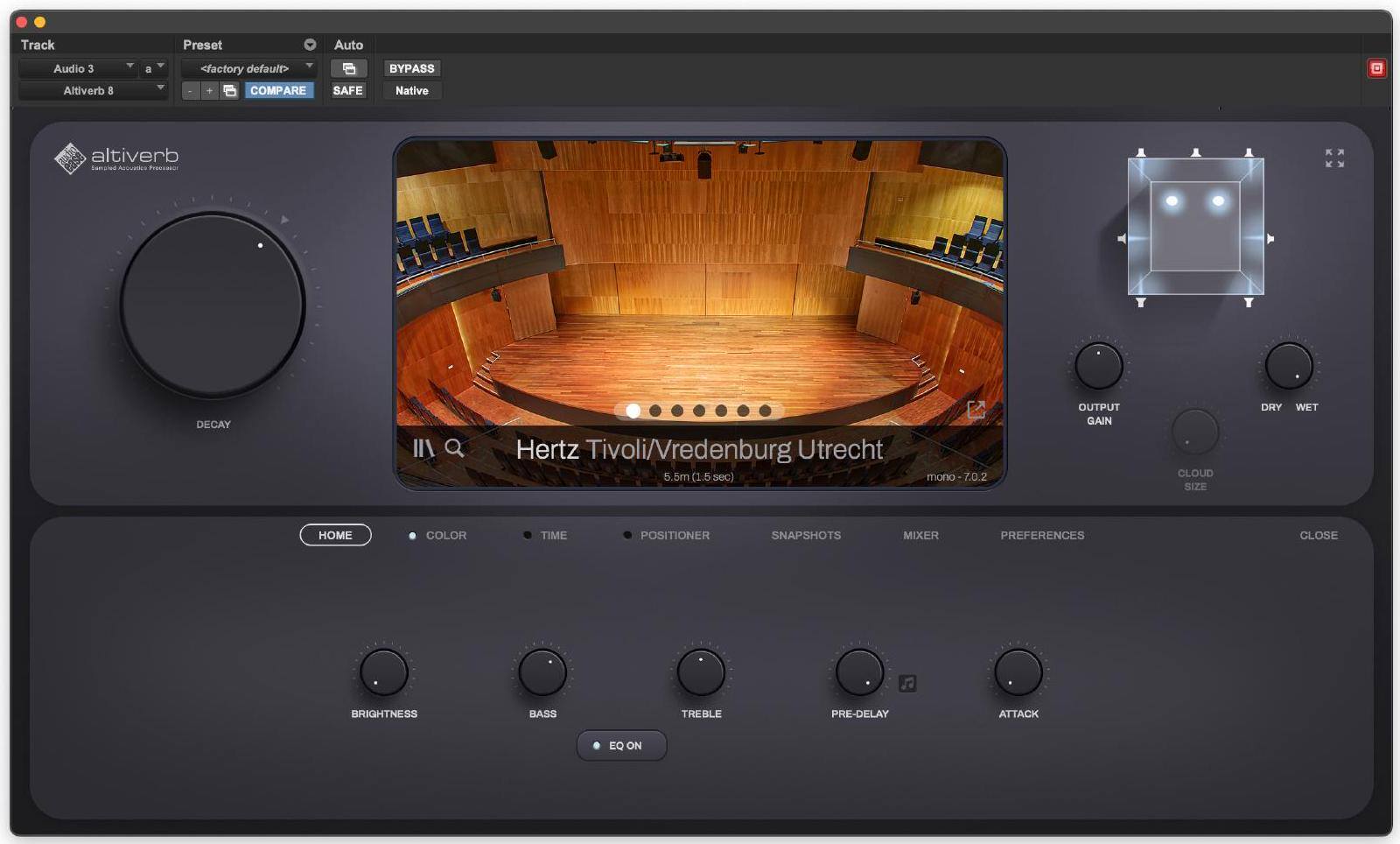
Task: Click CLOSE to collapse the lower panel
Action: (x=1319, y=535)
